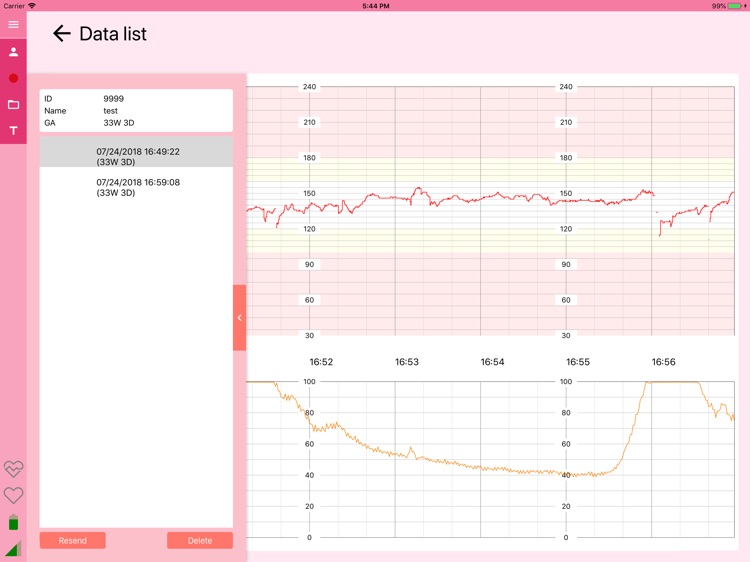Tap the Data list title
Image resolution: width=750 pixels, height=562 pixels.
pos(113,34)
